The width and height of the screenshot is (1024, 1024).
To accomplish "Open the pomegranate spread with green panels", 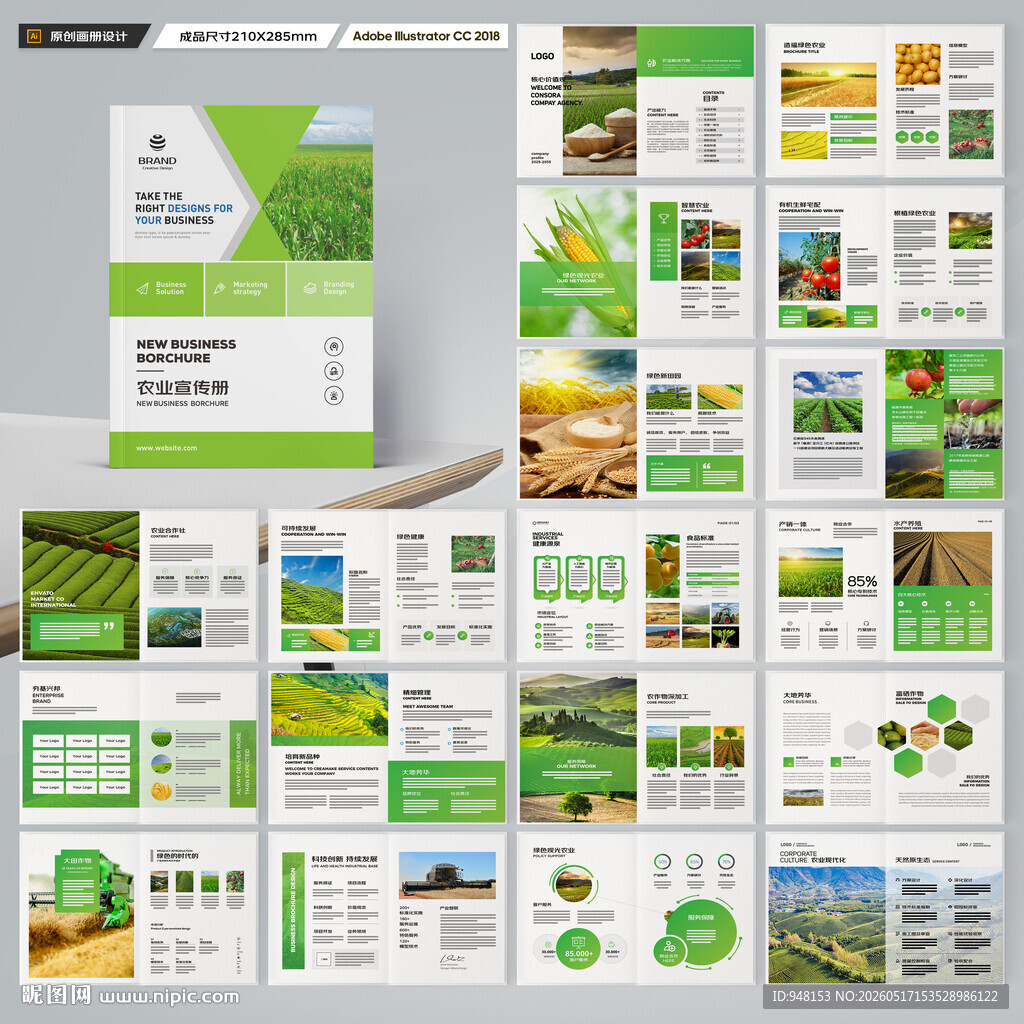I will [884, 424].
